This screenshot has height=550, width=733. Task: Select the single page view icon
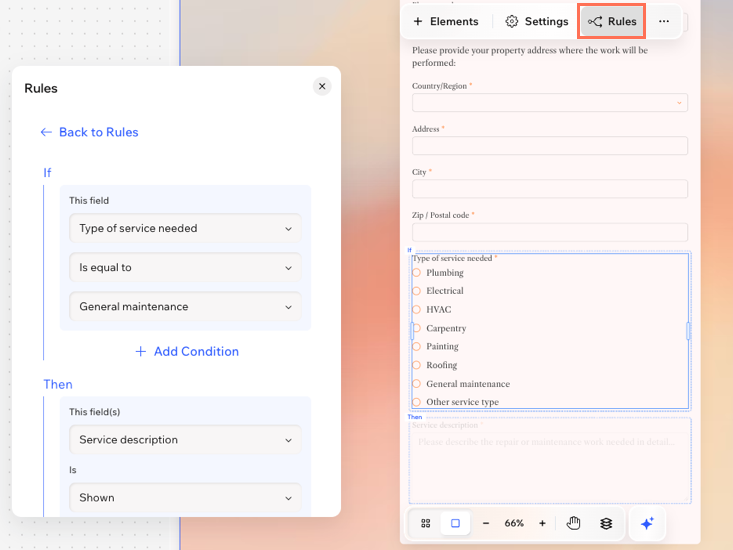(x=455, y=523)
